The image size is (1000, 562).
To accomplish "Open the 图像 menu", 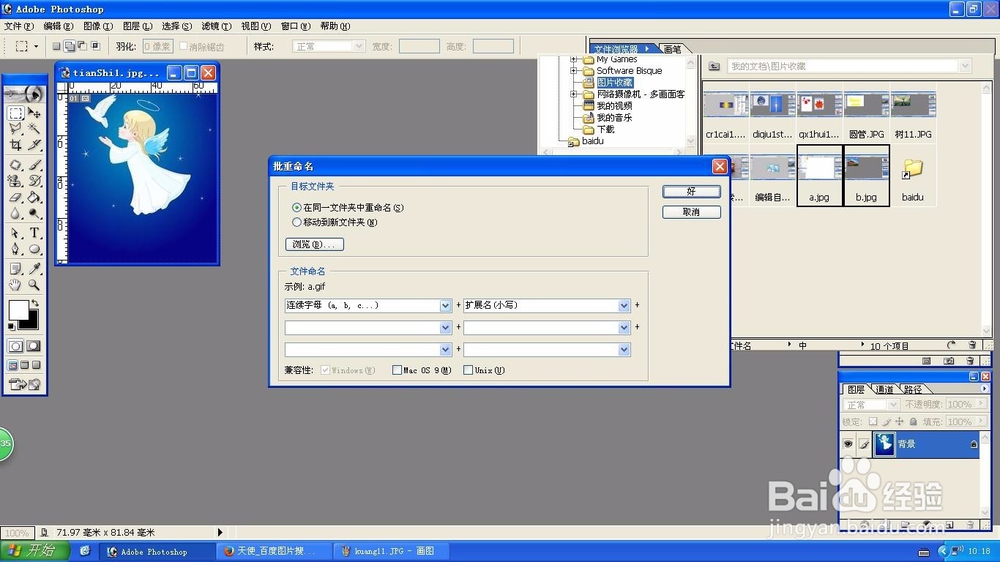I will [x=98, y=26].
